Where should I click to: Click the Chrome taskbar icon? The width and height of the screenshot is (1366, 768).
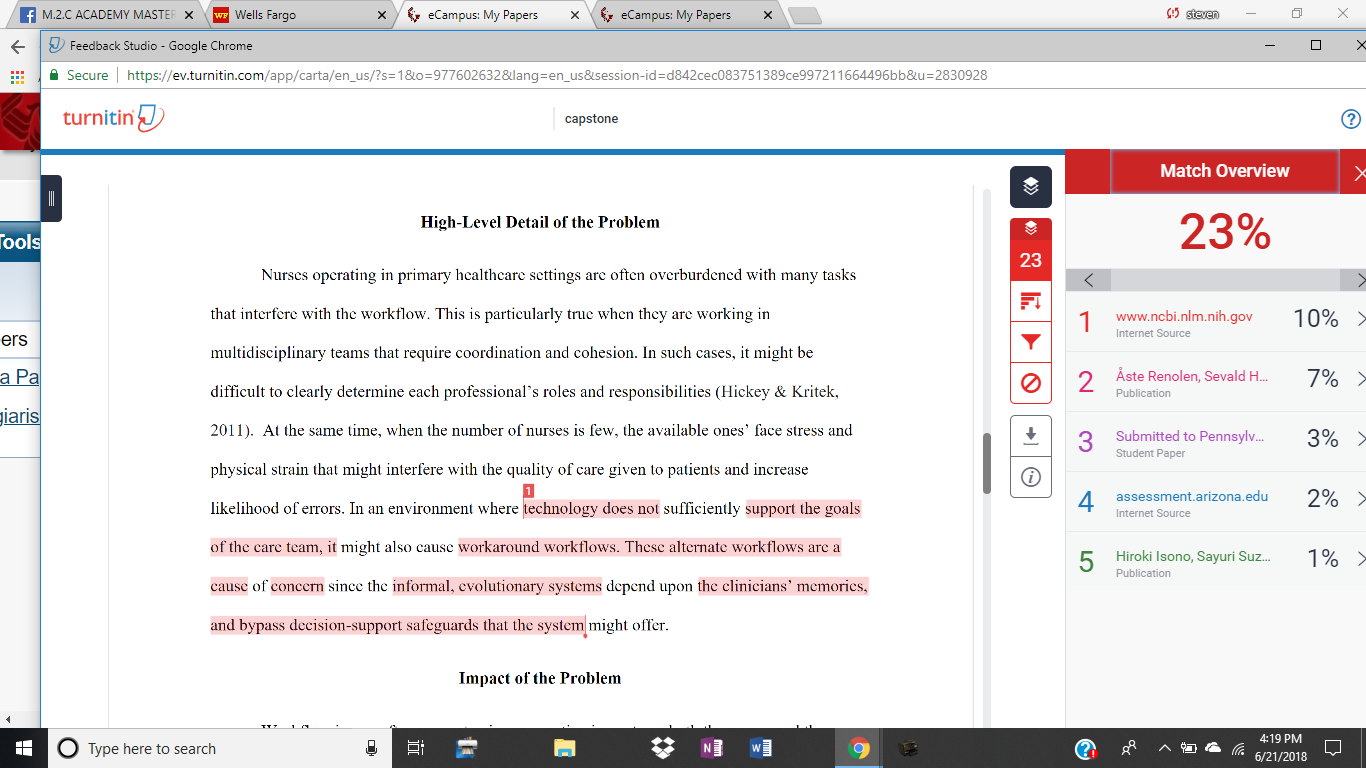point(858,748)
